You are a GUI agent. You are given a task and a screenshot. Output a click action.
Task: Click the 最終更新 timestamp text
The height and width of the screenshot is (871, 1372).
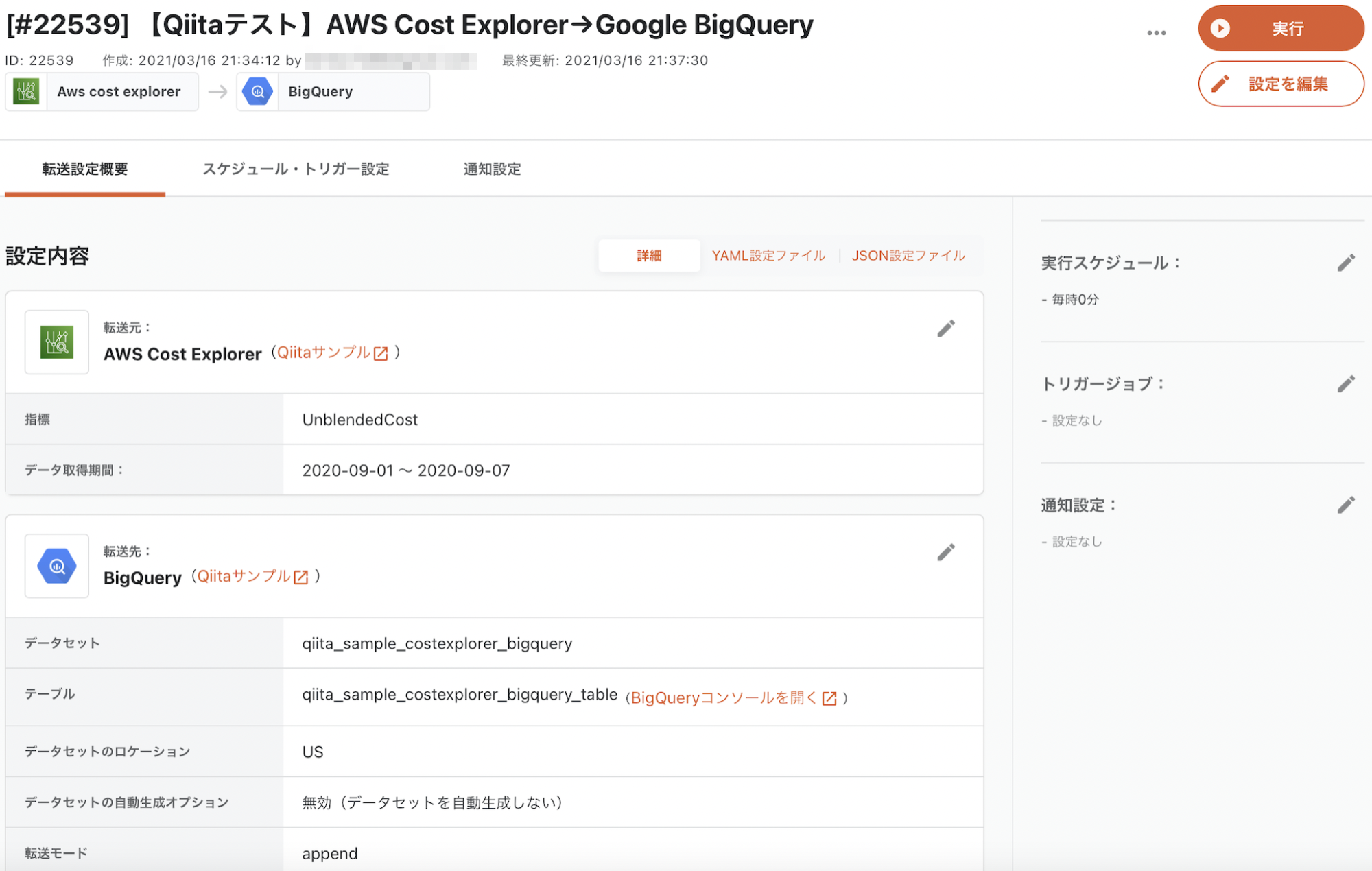tap(605, 60)
